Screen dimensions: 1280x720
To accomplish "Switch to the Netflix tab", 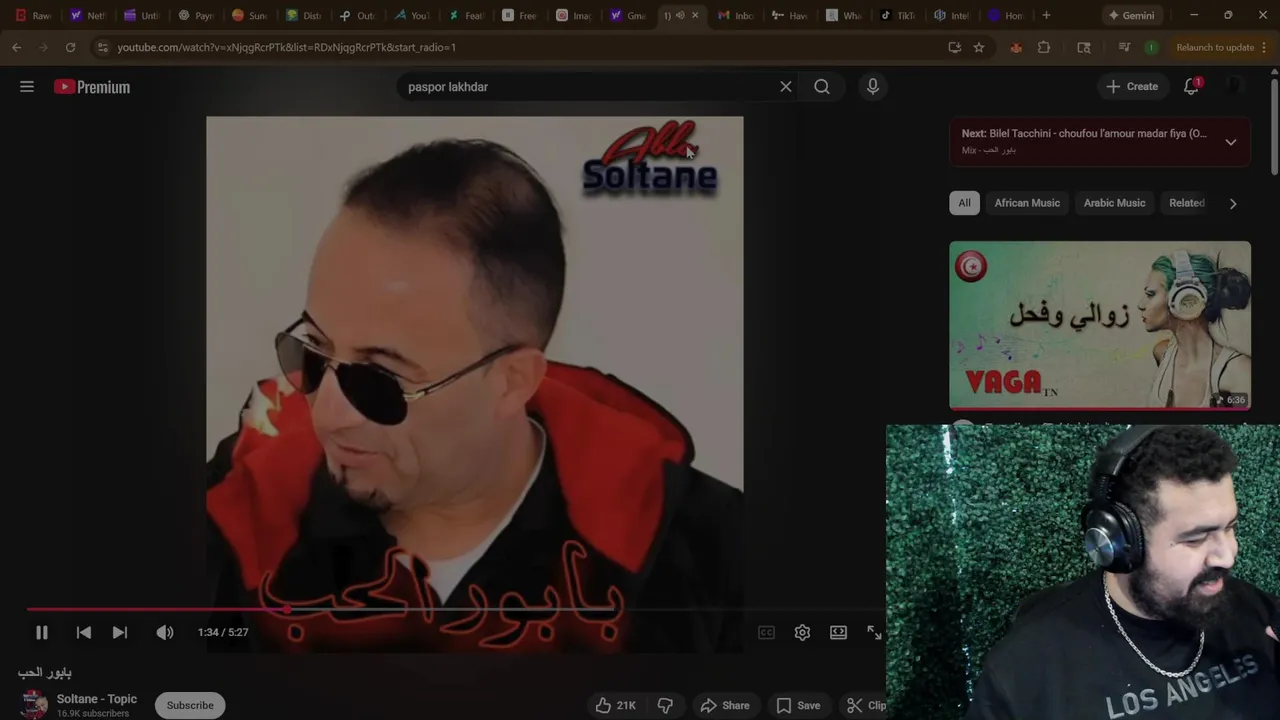I will 87,15.
